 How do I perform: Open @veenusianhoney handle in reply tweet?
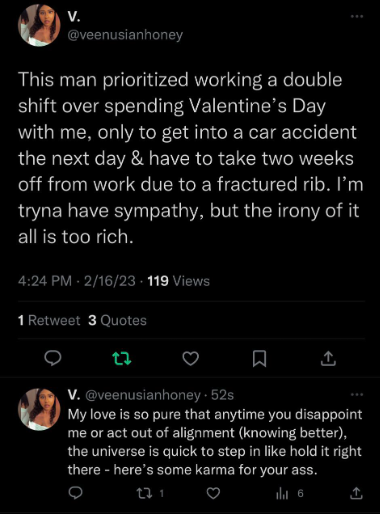coord(143,395)
